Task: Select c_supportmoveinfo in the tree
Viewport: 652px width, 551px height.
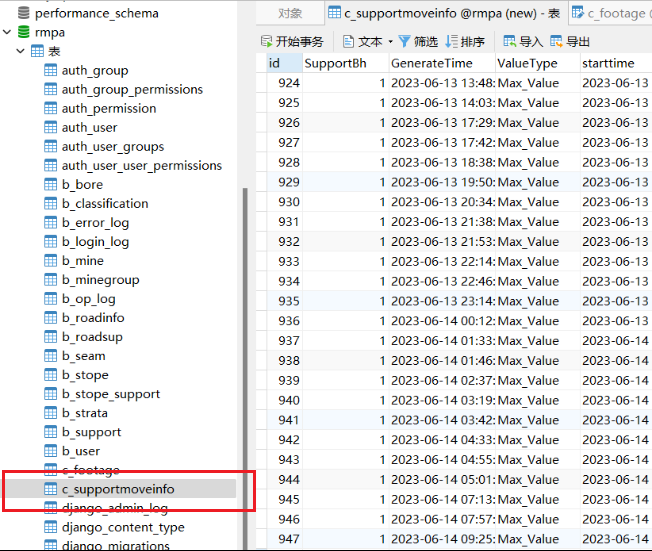Action: coord(118,489)
